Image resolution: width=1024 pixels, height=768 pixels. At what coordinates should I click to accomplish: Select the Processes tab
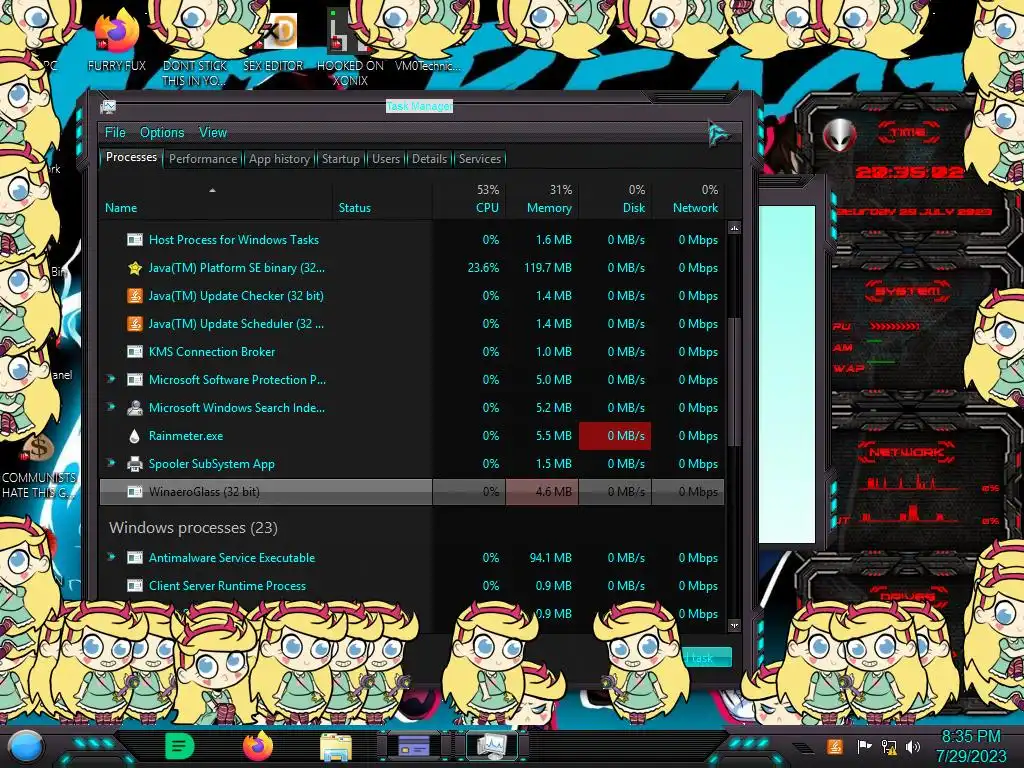pyautogui.click(x=131, y=157)
